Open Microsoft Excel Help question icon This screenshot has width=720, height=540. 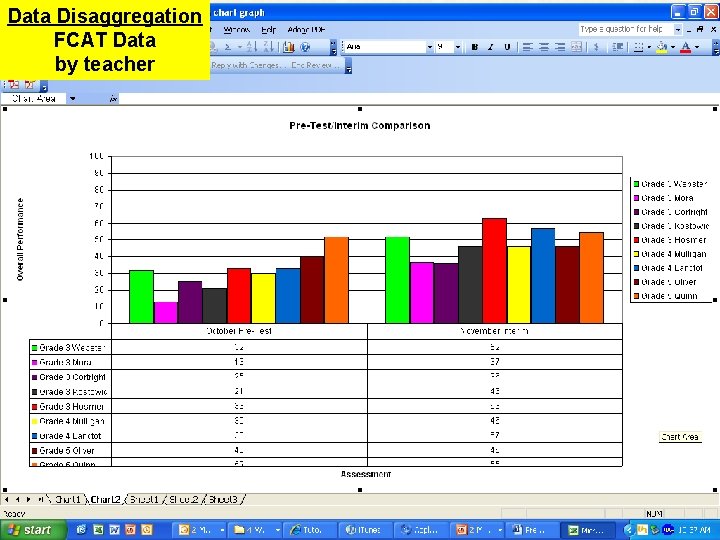click(305, 47)
